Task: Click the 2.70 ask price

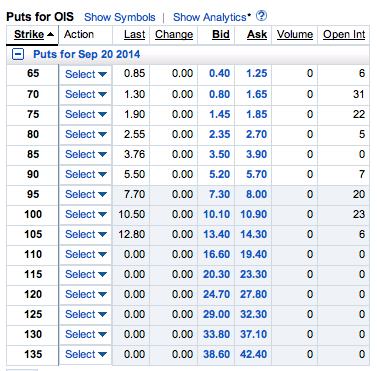Action: (x=257, y=134)
